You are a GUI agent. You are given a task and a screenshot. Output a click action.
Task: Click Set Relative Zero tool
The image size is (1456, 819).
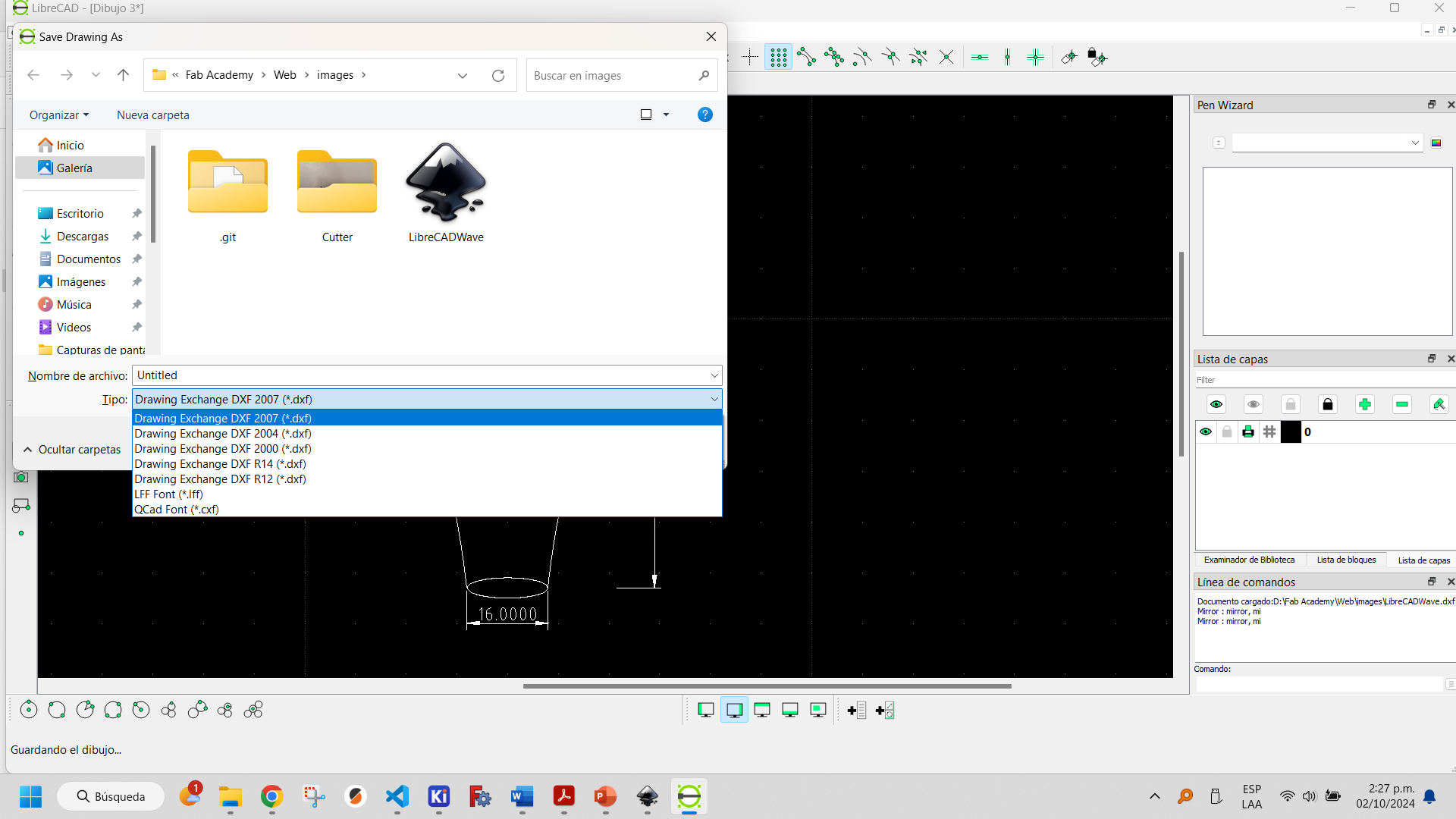pos(1069,57)
